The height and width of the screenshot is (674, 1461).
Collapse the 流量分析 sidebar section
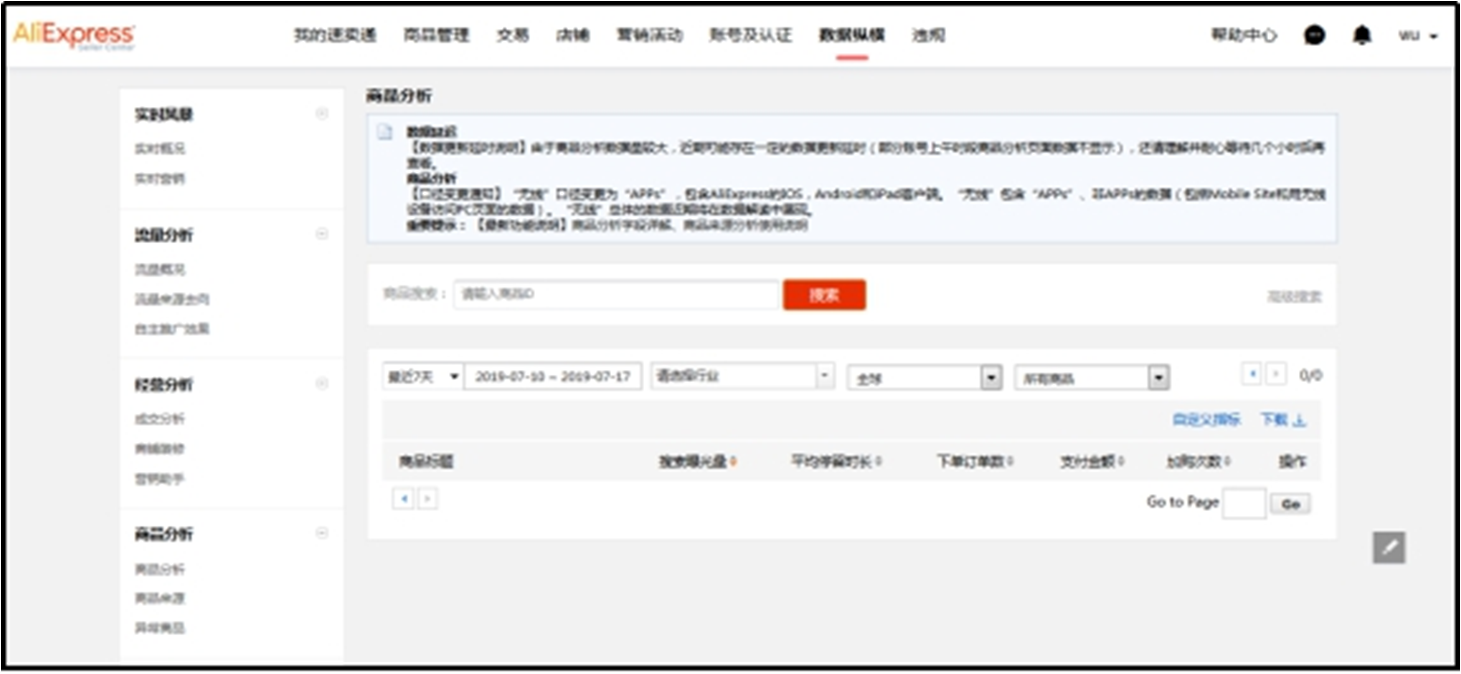click(322, 234)
